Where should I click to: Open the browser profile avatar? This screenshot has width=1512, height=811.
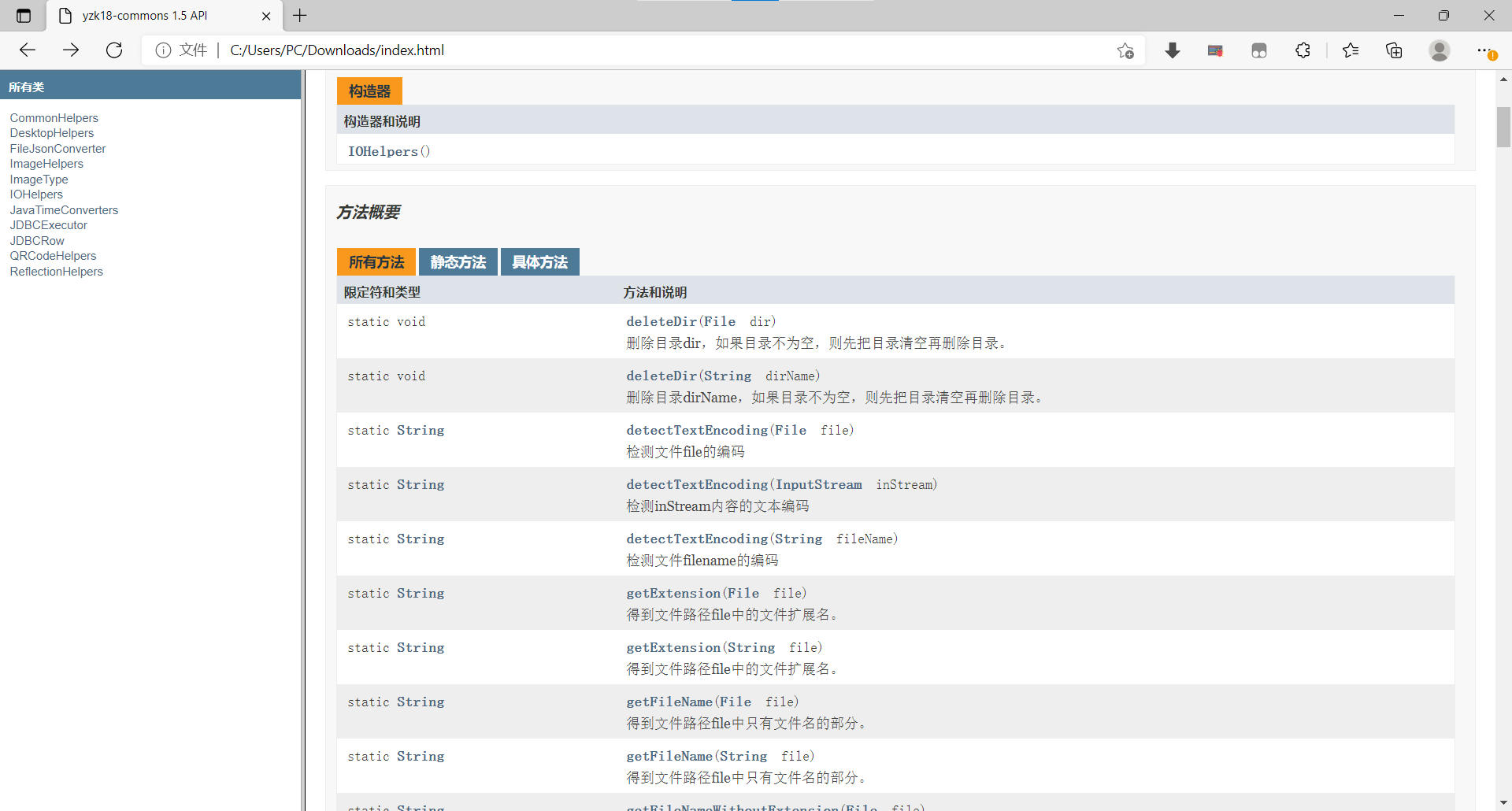click(x=1440, y=50)
